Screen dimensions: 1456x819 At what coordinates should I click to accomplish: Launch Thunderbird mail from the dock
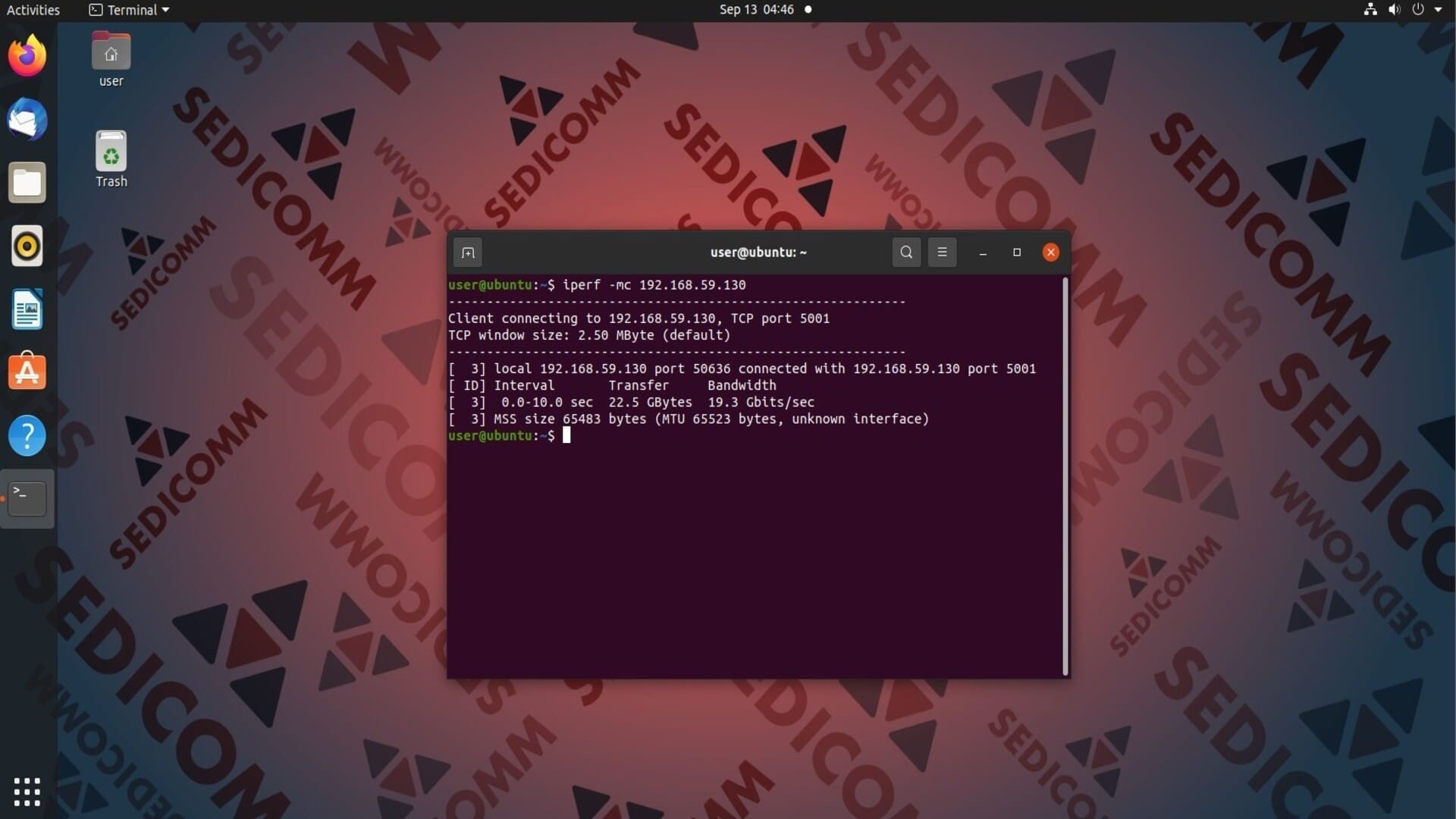27,119
